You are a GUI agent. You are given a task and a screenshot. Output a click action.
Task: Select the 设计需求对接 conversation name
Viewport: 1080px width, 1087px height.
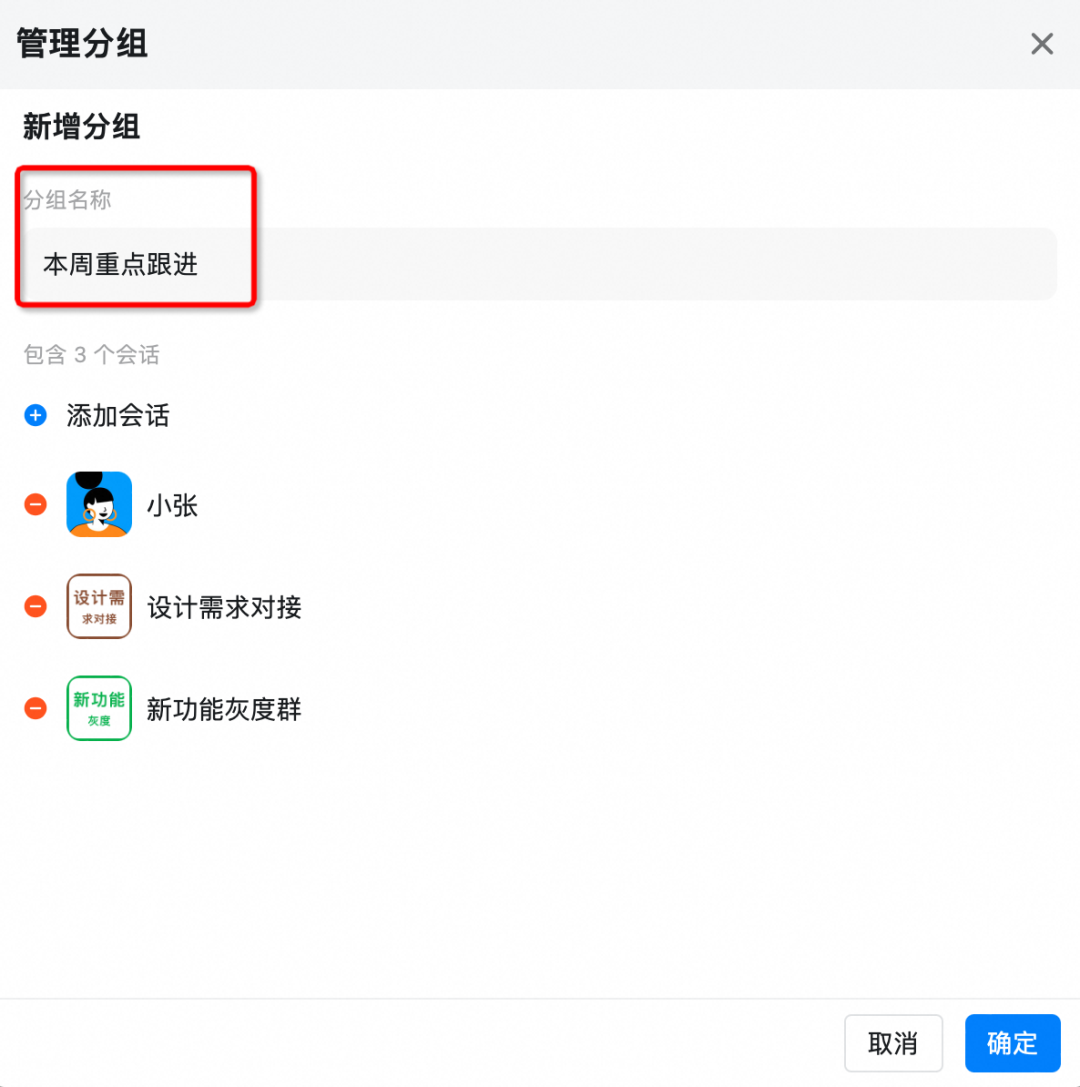point(225,607)
